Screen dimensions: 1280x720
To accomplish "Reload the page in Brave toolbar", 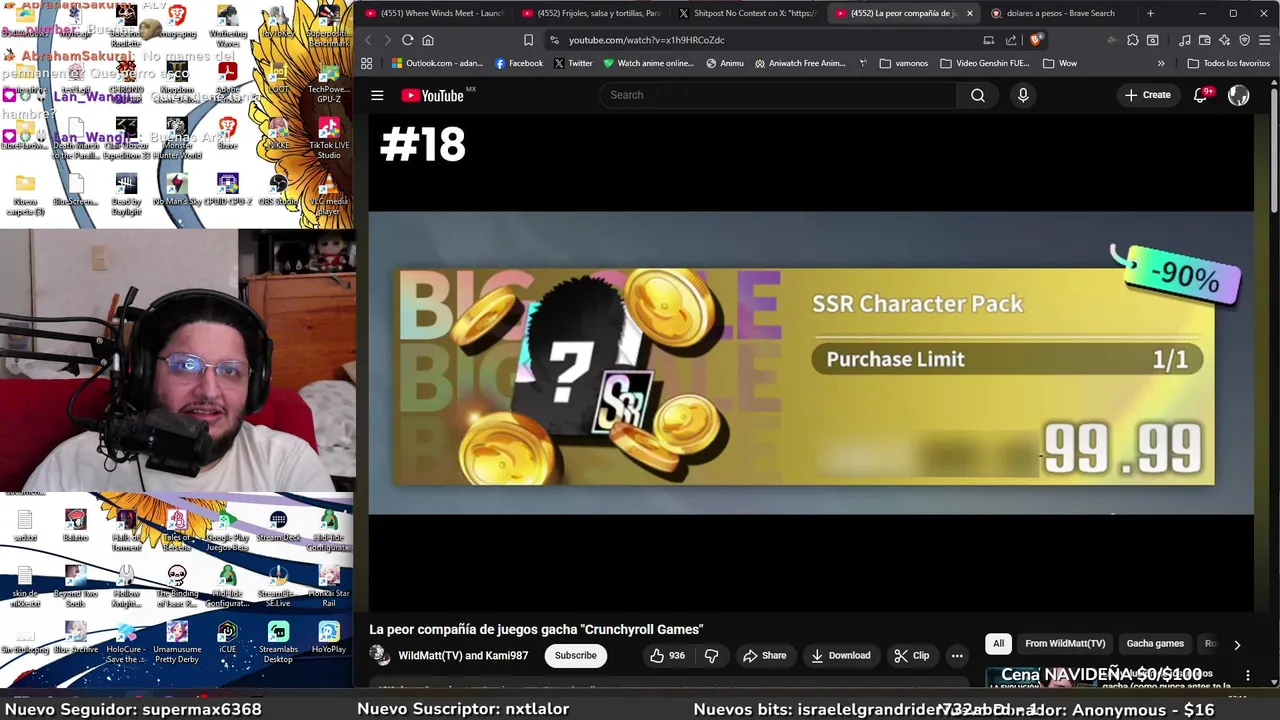I will pos(408,40).
